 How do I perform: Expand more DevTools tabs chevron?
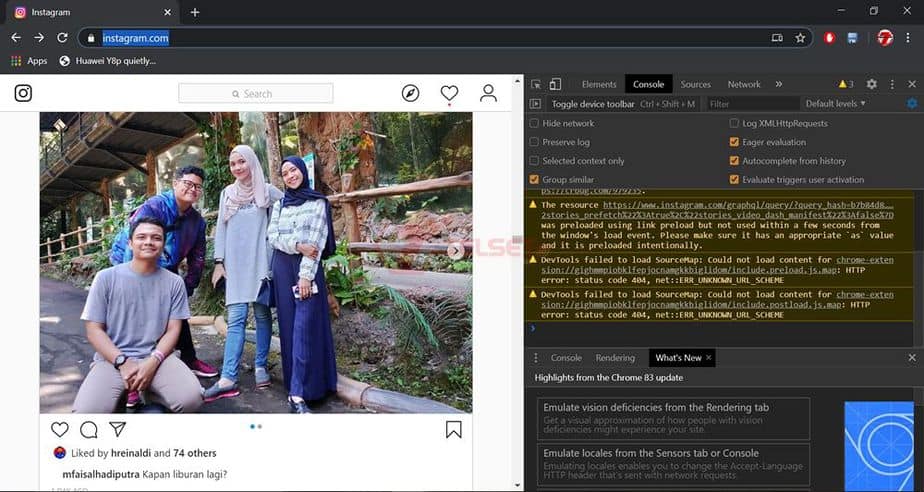pyautogui.click(x=779, y=85)
